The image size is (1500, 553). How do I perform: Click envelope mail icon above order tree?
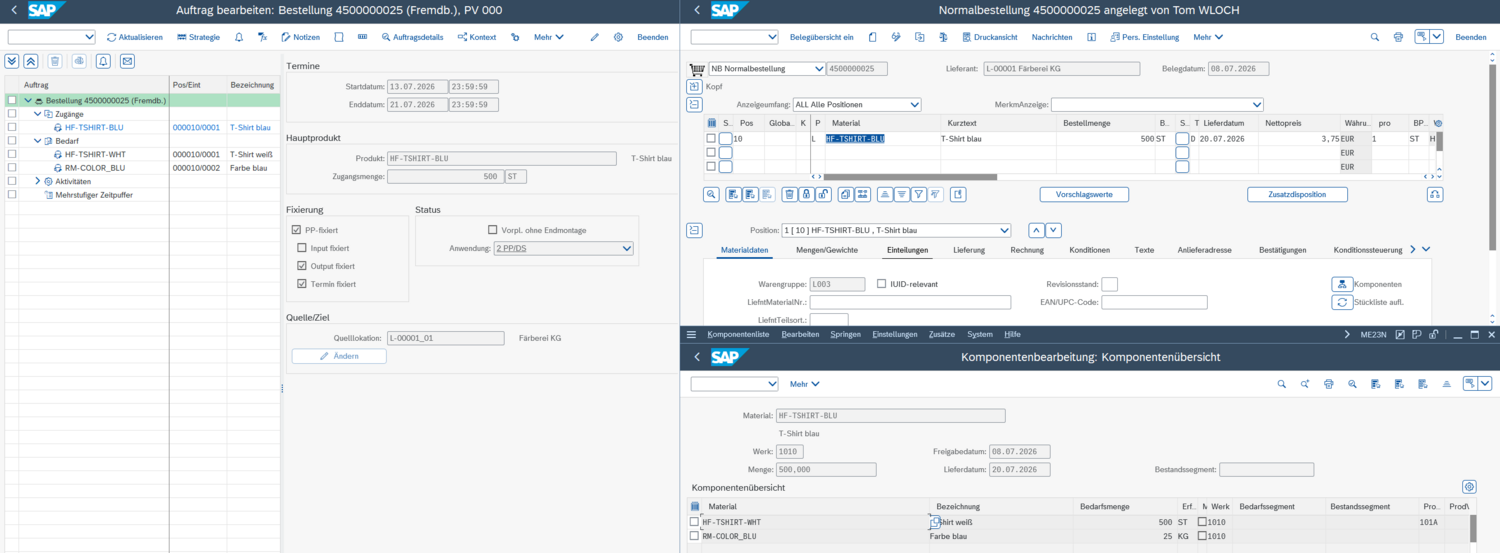tap(127, 61)
